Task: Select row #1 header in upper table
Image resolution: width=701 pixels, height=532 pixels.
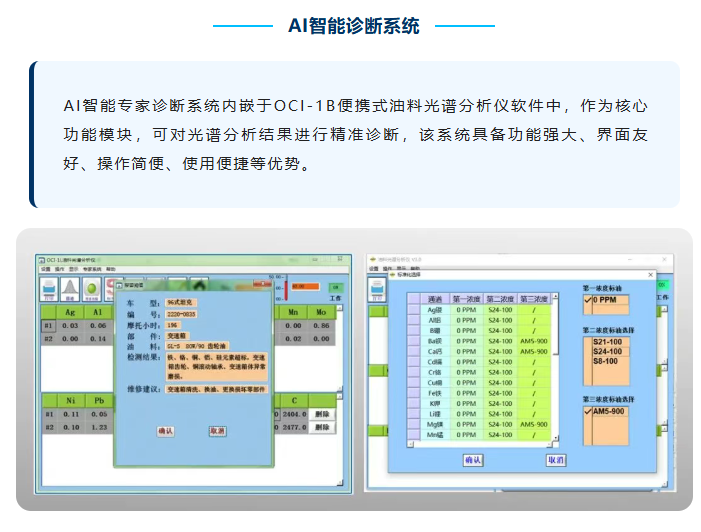Action: [x=48, y=325]
